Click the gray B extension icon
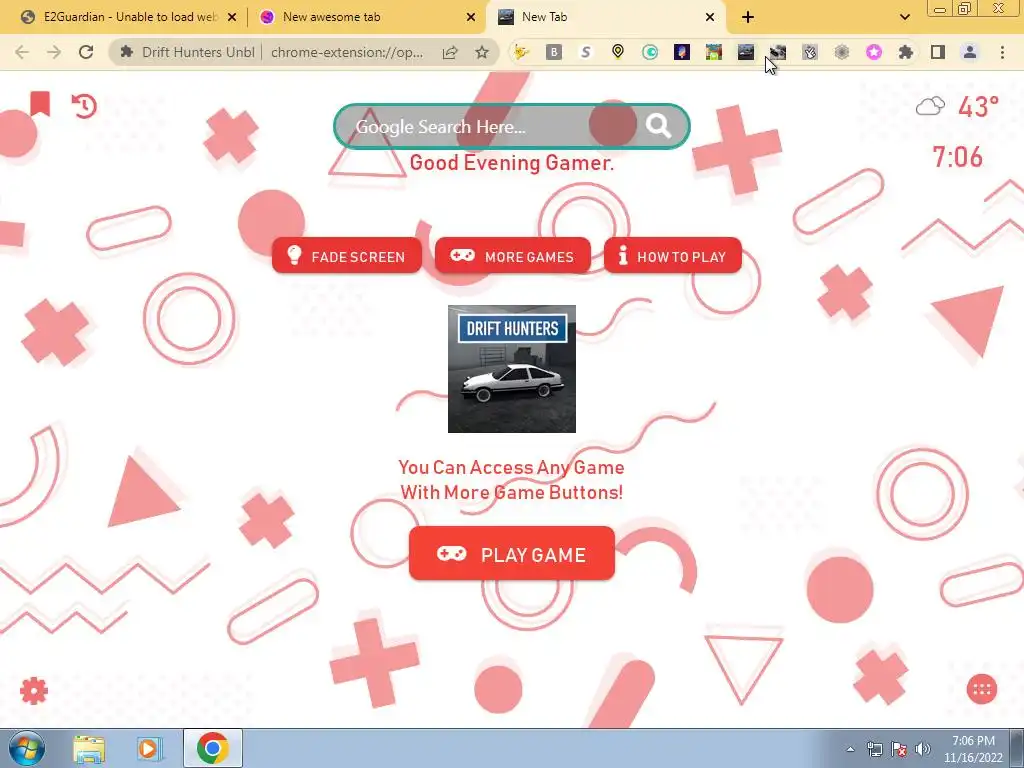Image resolution: width=1024 pixels, height=768 pixels. click(554, 52)
